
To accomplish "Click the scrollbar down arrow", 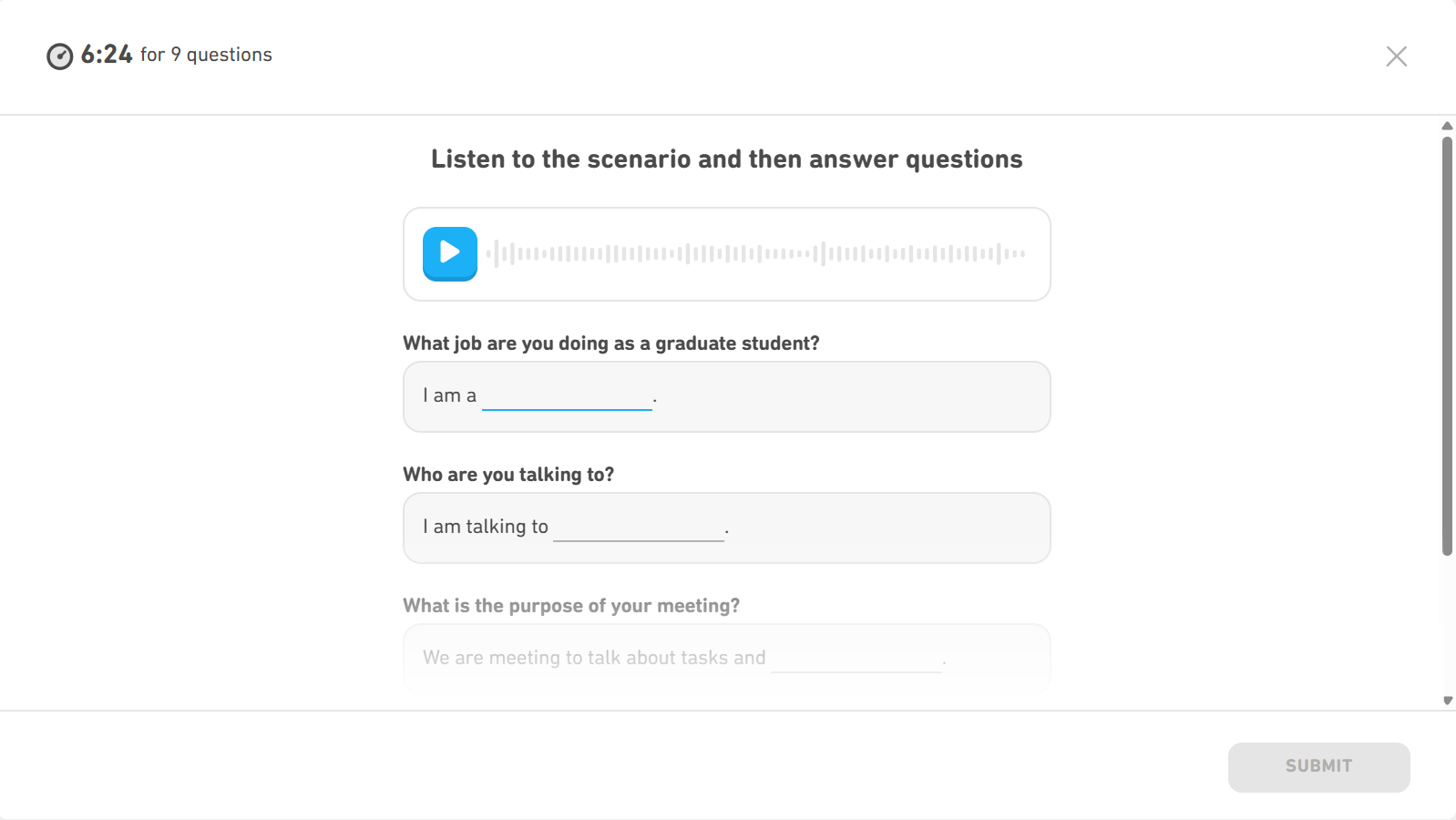I will [1448, 701].
